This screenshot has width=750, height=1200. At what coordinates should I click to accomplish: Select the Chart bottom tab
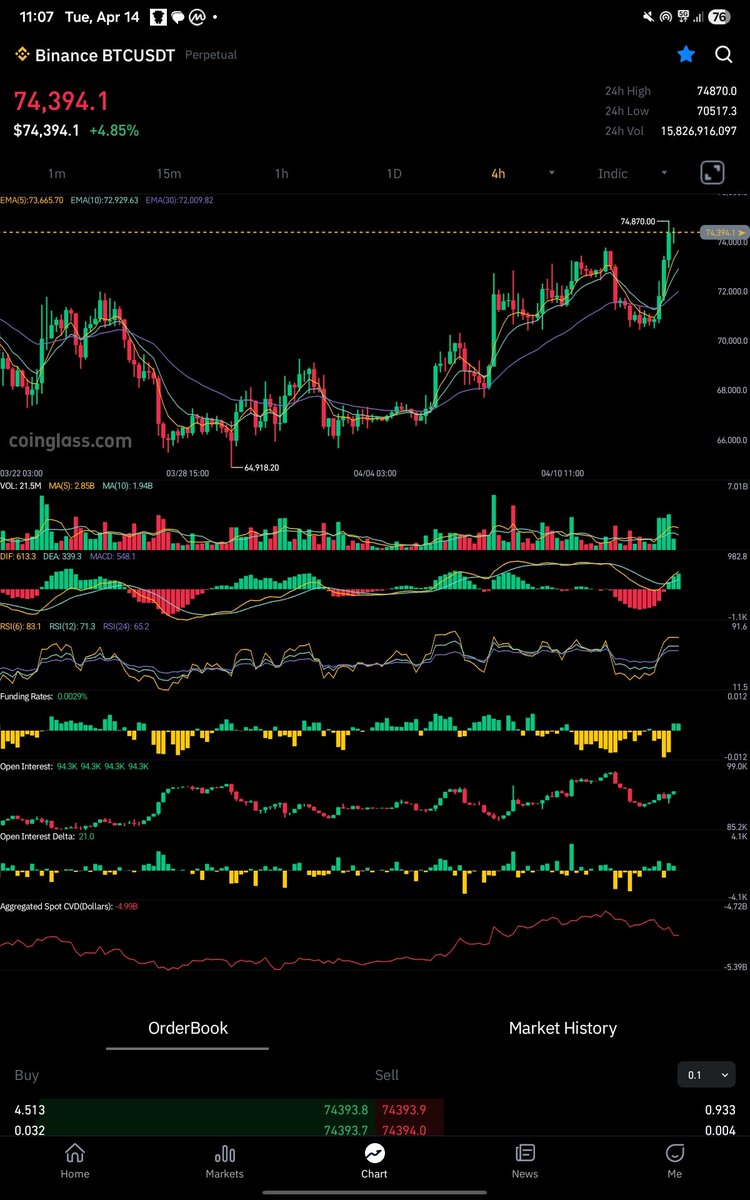point(374,1161)
